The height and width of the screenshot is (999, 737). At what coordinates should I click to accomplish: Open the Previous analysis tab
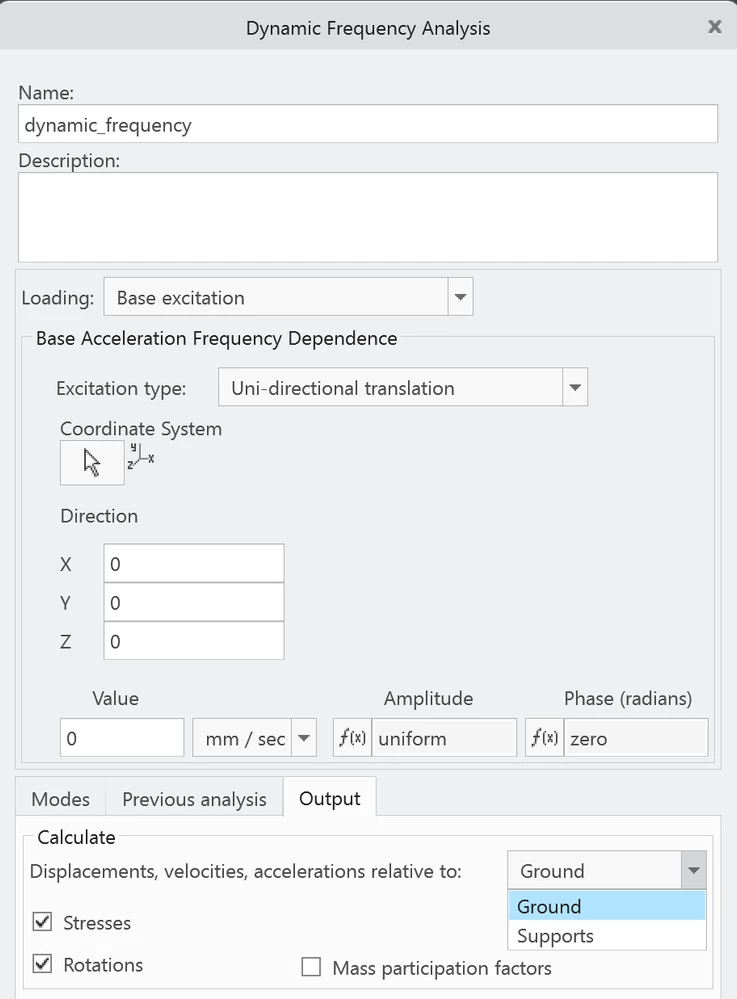pyautogui.click(x=194, y=799)
